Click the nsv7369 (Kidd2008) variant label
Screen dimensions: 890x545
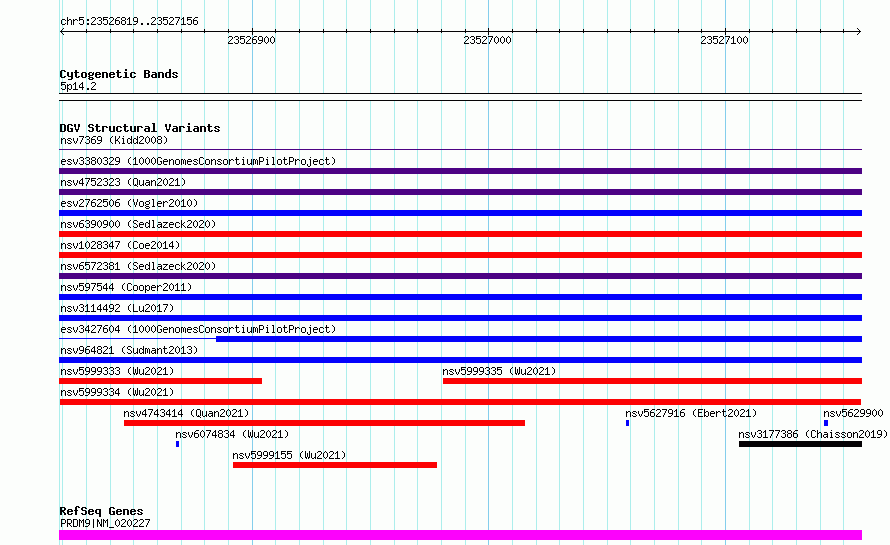114,140
